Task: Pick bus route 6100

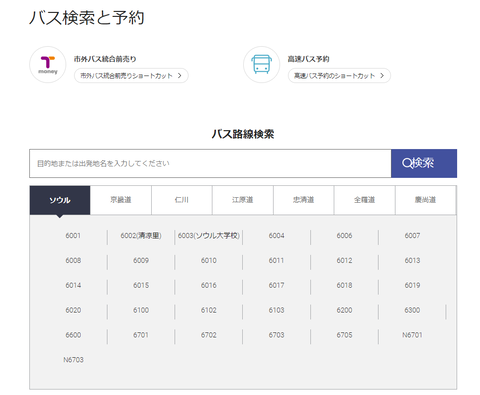Action: click(141, 310)
